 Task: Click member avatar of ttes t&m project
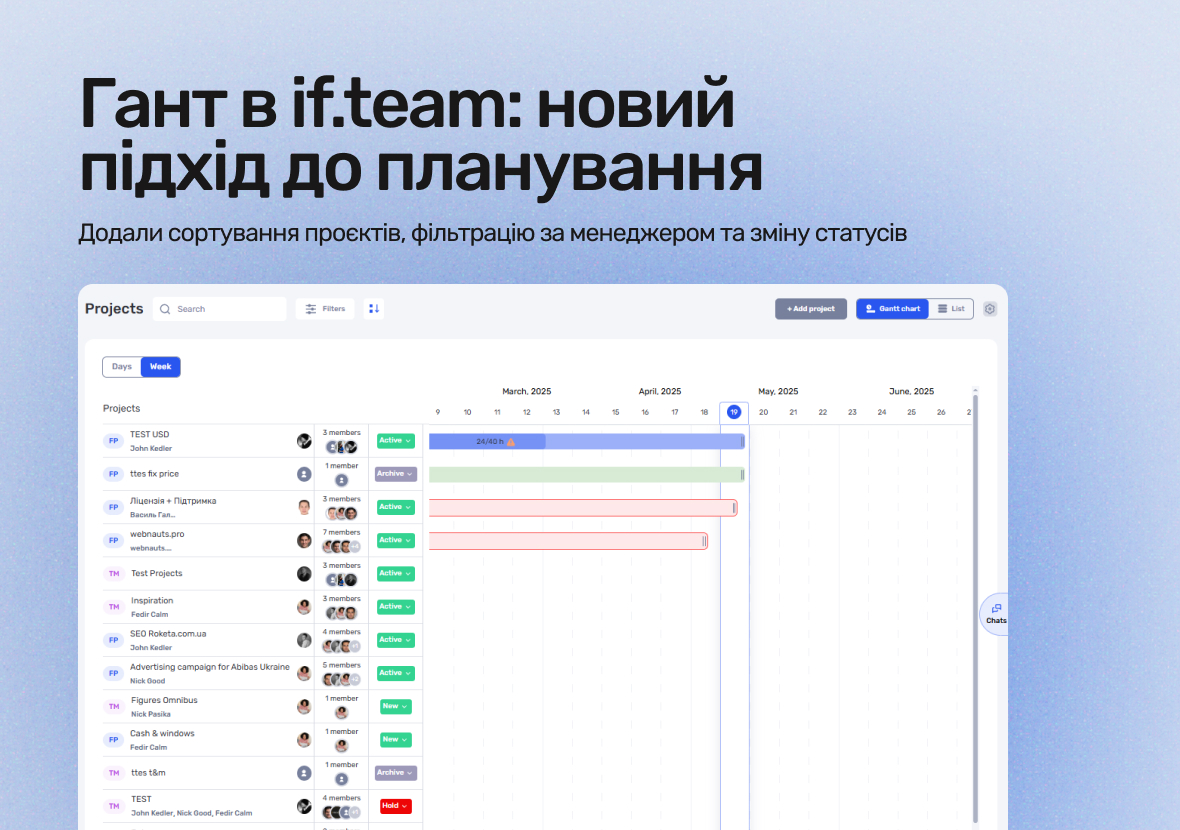tap(342, 780)
